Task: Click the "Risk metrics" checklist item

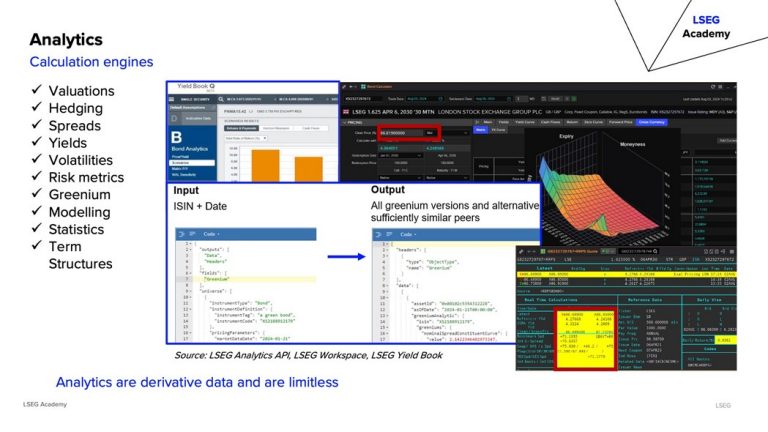Action: point(86,177)
